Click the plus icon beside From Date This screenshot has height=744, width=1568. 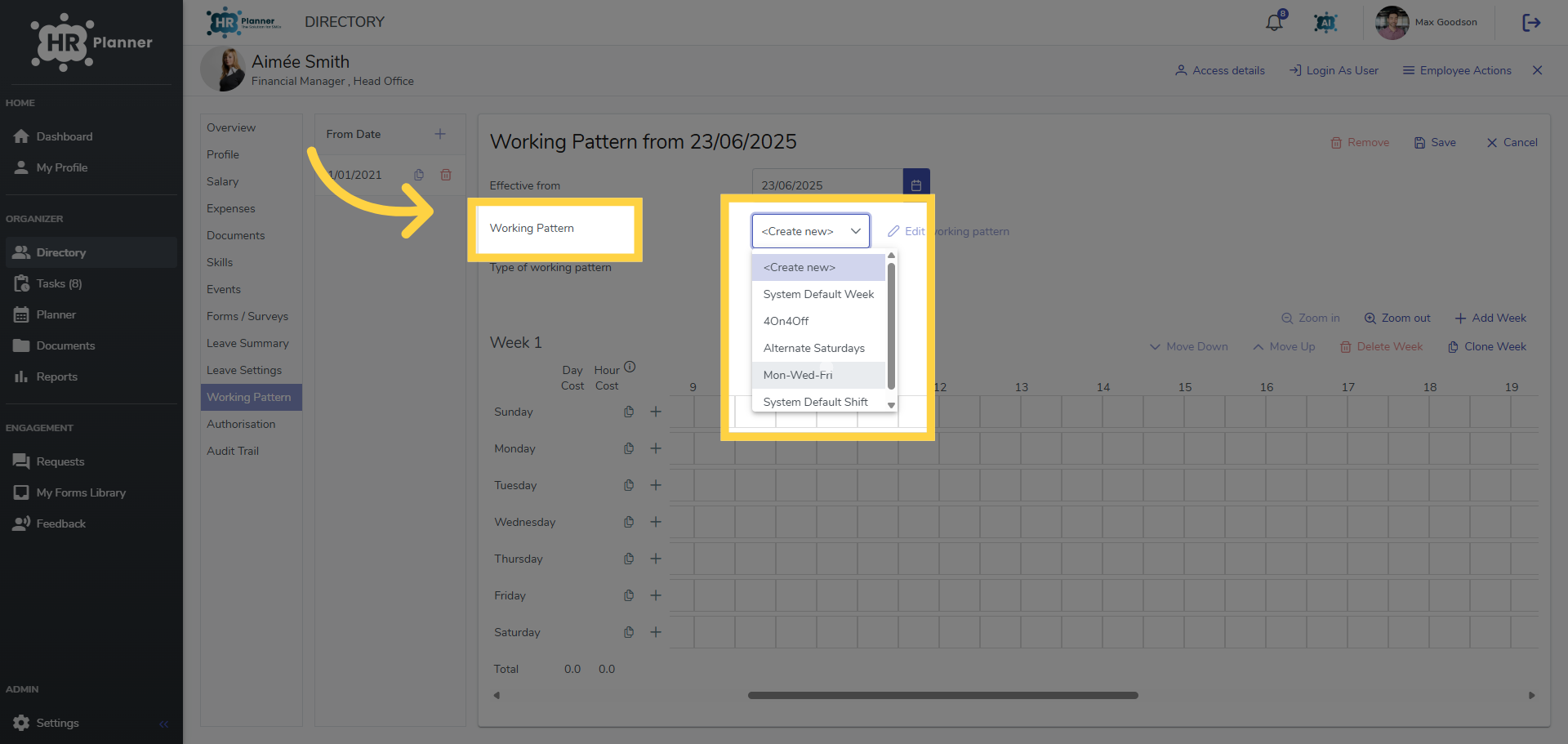coord(440,134)
